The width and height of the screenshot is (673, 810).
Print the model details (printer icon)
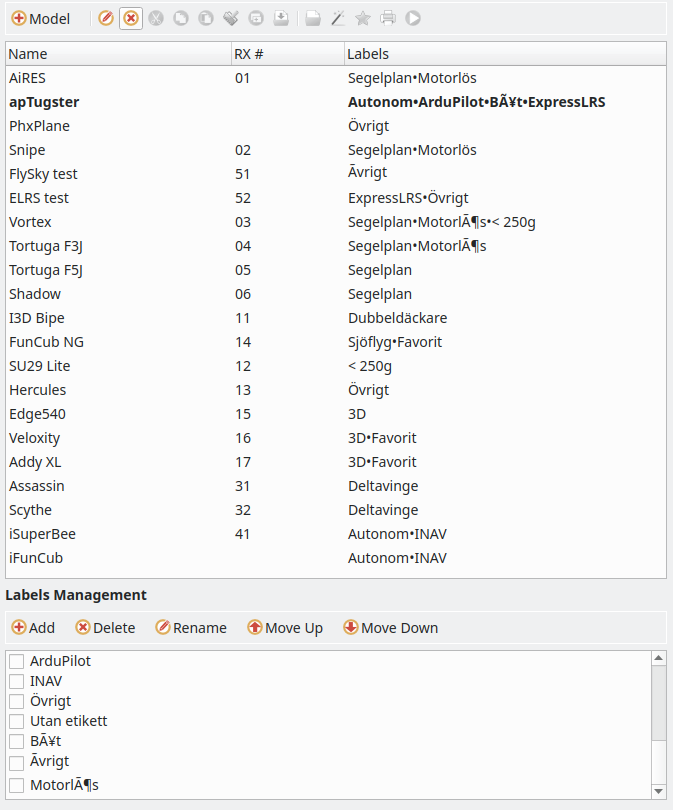pos(387,18)
